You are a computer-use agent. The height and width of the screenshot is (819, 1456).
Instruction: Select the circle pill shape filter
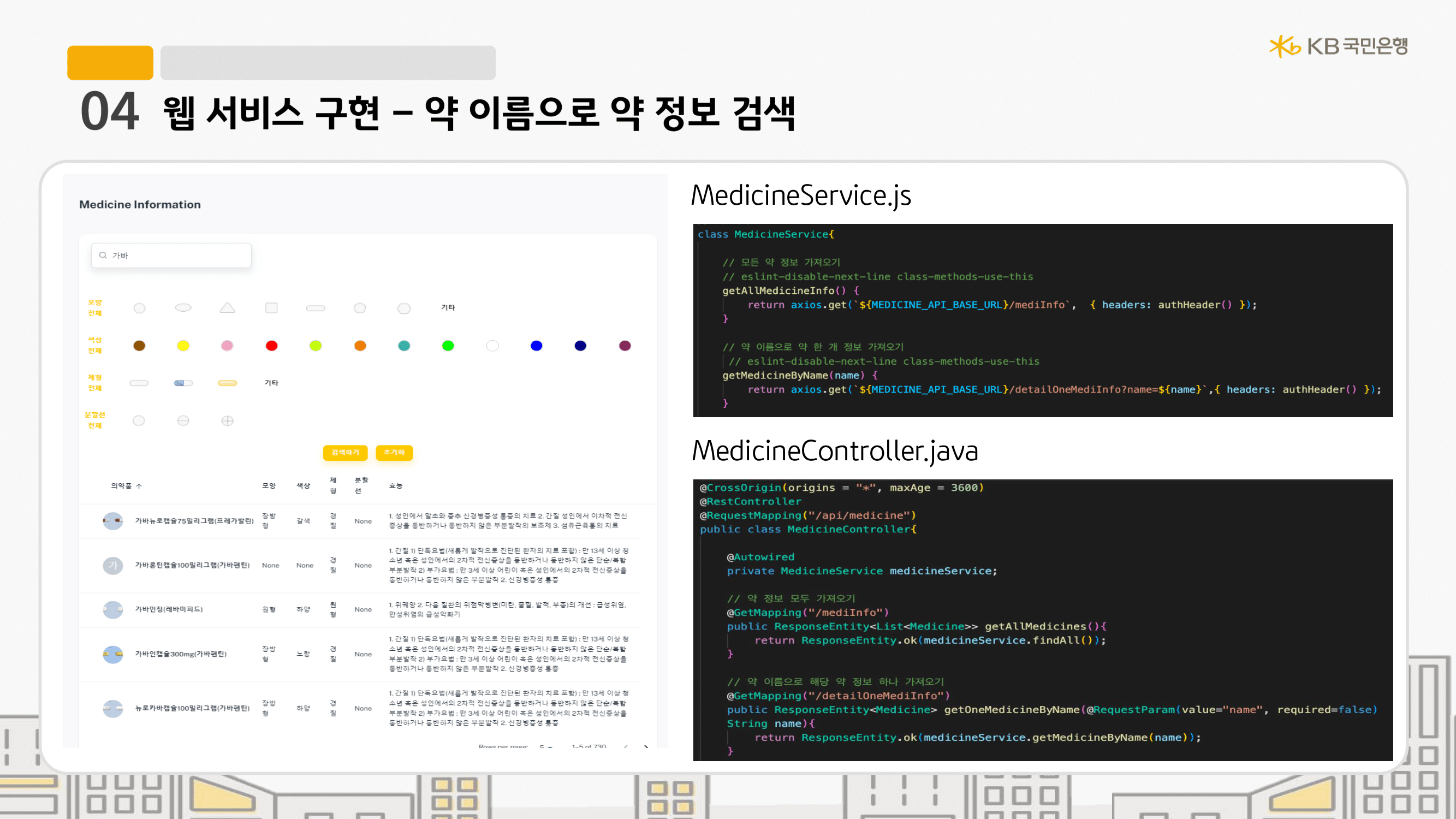pyautogui.click(x=139, y=308)
